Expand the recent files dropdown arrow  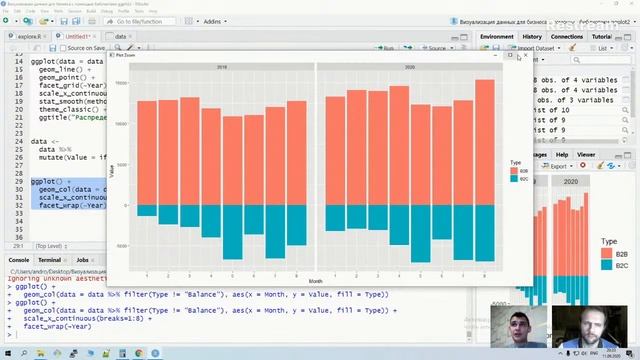[52, 21]
